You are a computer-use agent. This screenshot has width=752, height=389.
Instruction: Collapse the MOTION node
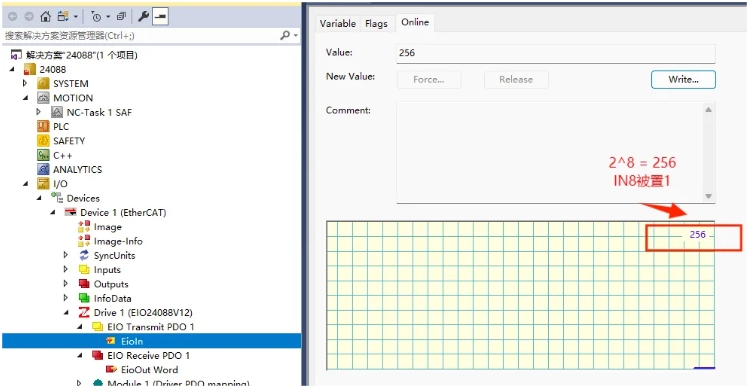pos(25,98)
